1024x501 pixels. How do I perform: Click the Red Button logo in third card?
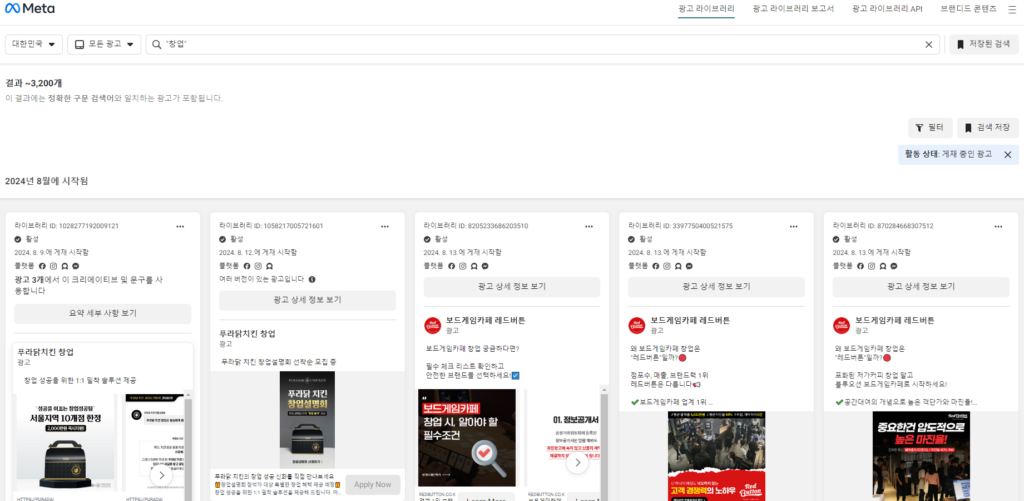pos(432,325)
